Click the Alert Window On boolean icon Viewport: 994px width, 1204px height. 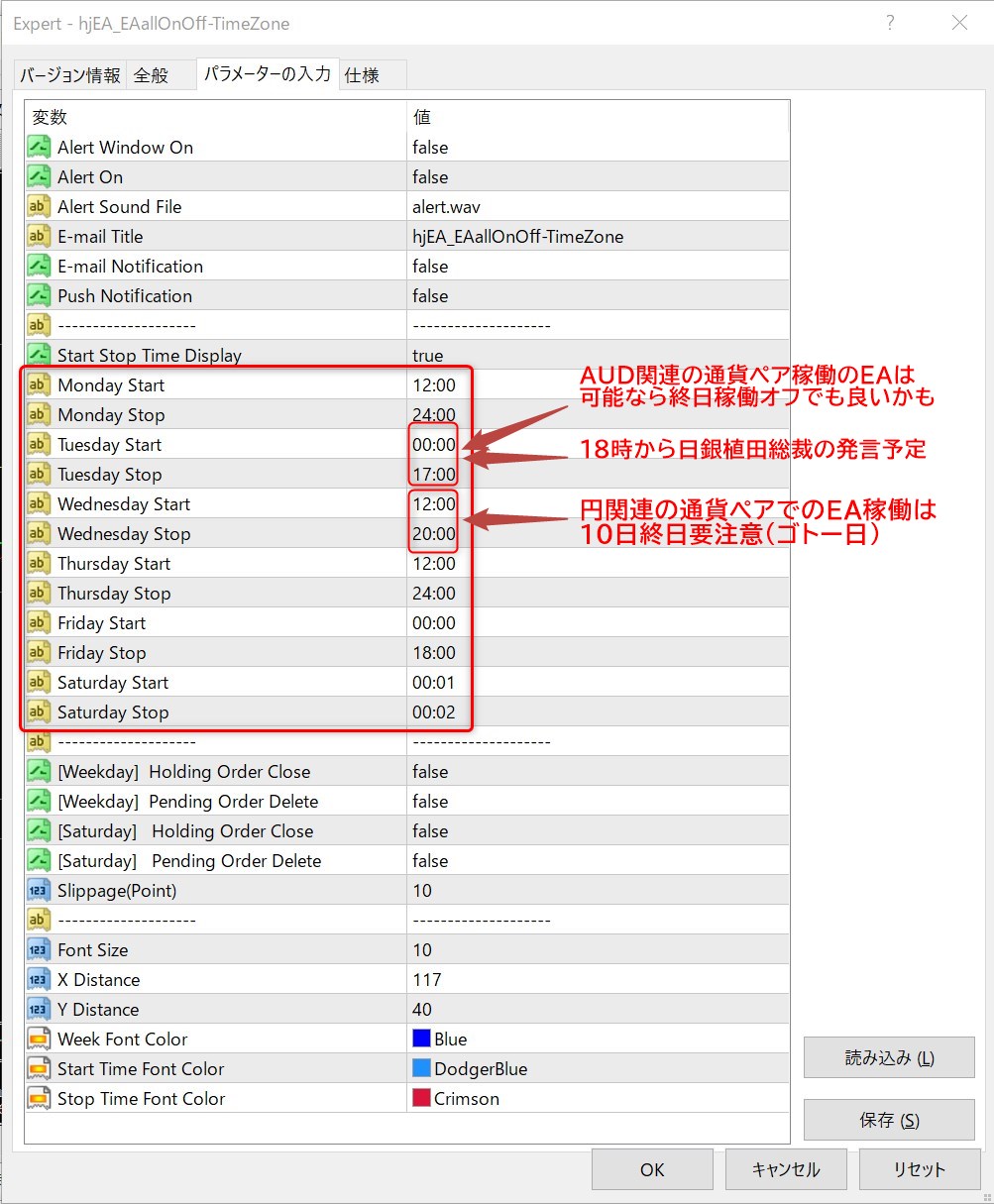click(x=39, y=148)
